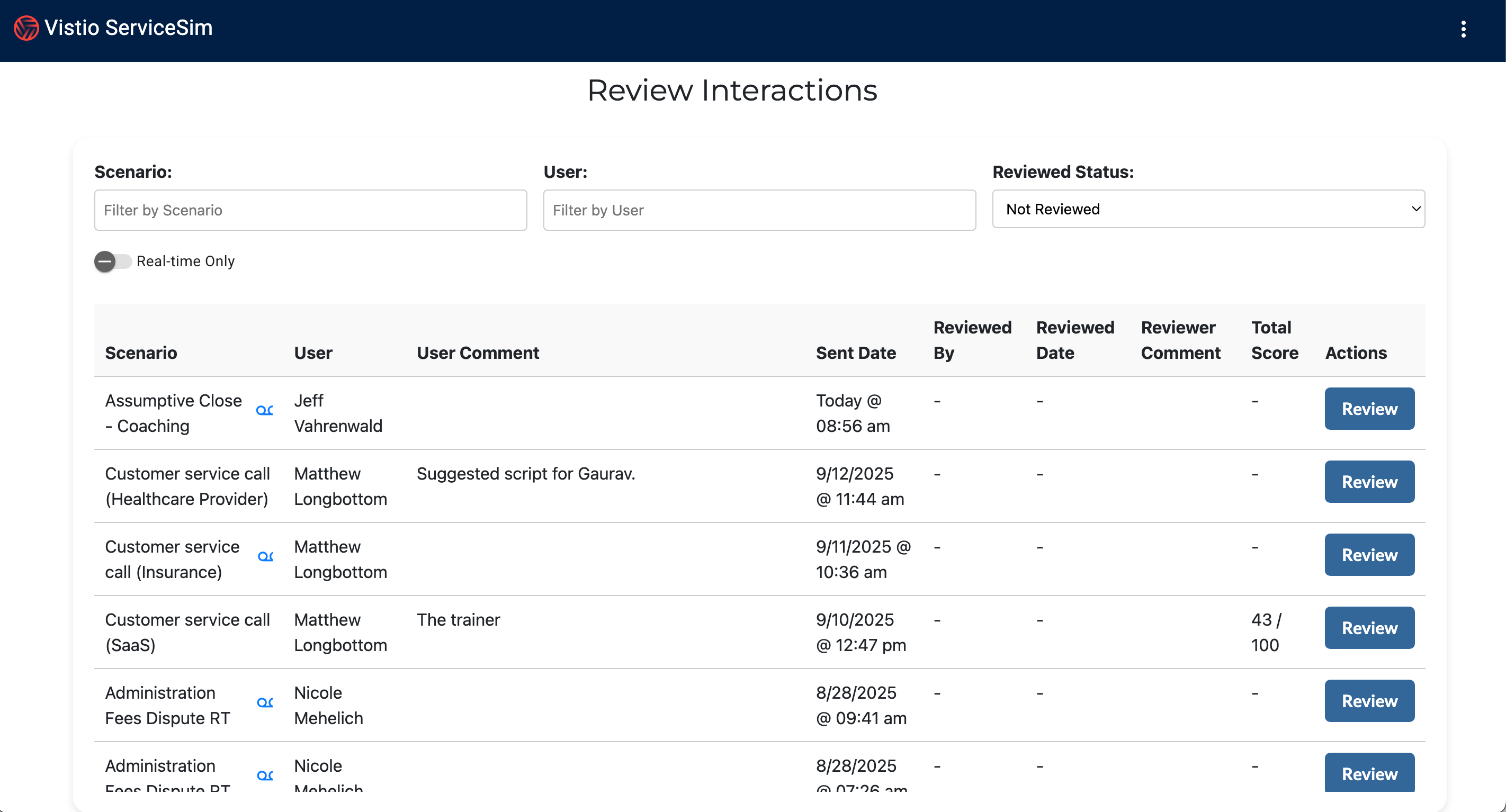Screen dimensions: 1506x812
Task: Click the Vistio ServiceSim title text
Action: (x=129, y=28)
